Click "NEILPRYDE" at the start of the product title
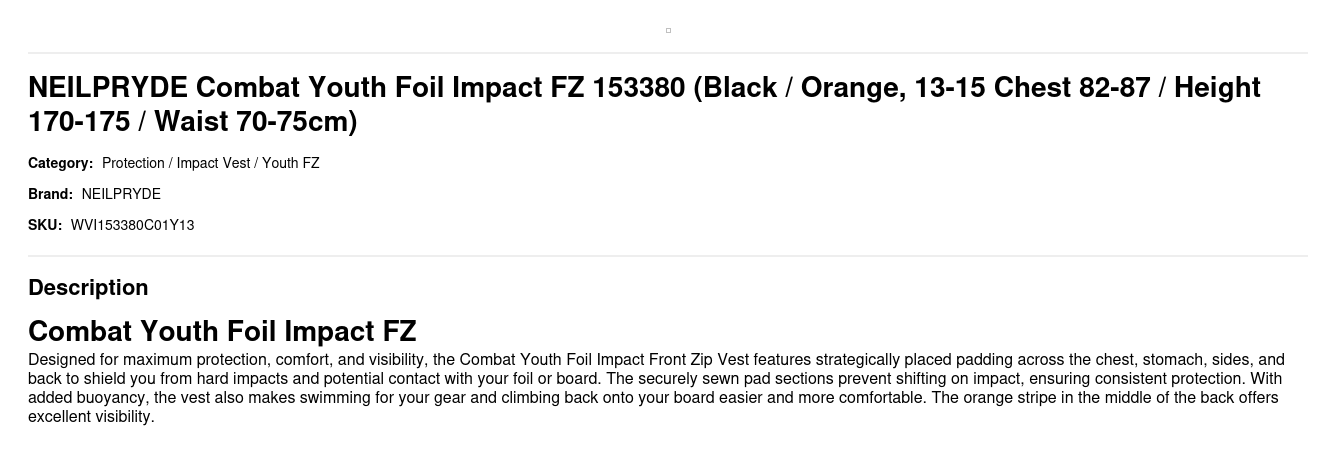Screen dimensions: 1328x456 (x=107, y=88)
